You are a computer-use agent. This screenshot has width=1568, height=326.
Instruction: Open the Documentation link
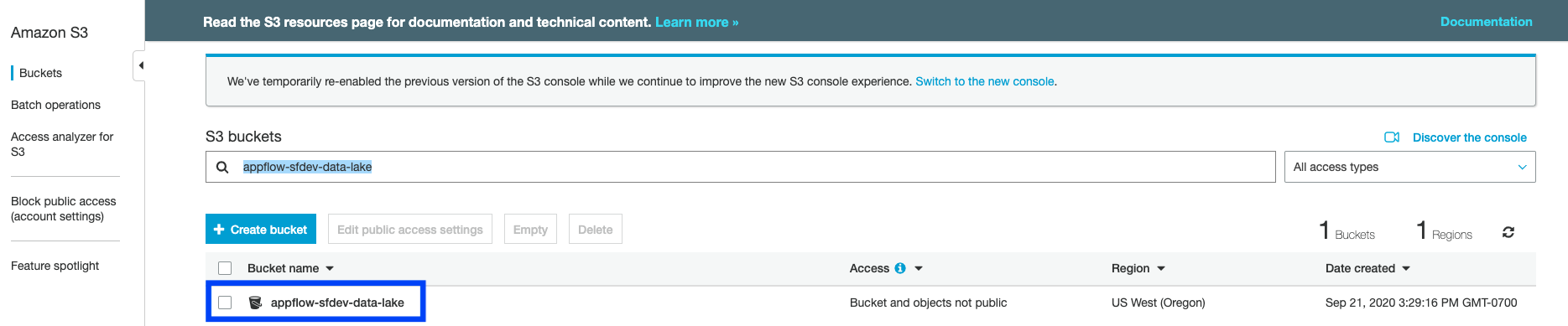pos(1486,22)
